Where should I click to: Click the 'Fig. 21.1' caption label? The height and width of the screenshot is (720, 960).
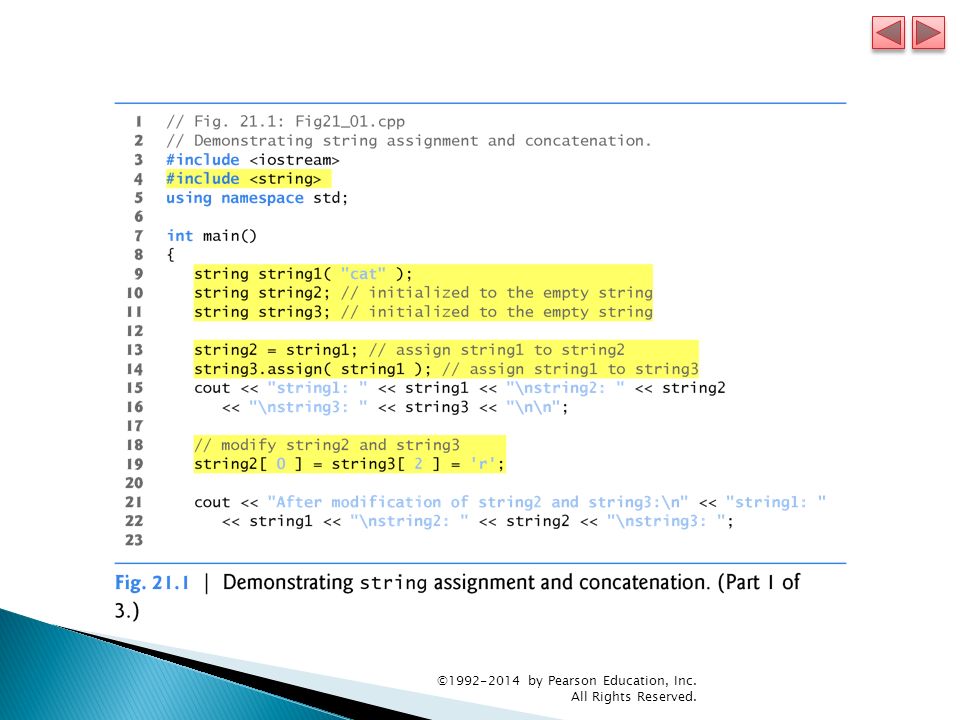[152, 582]
